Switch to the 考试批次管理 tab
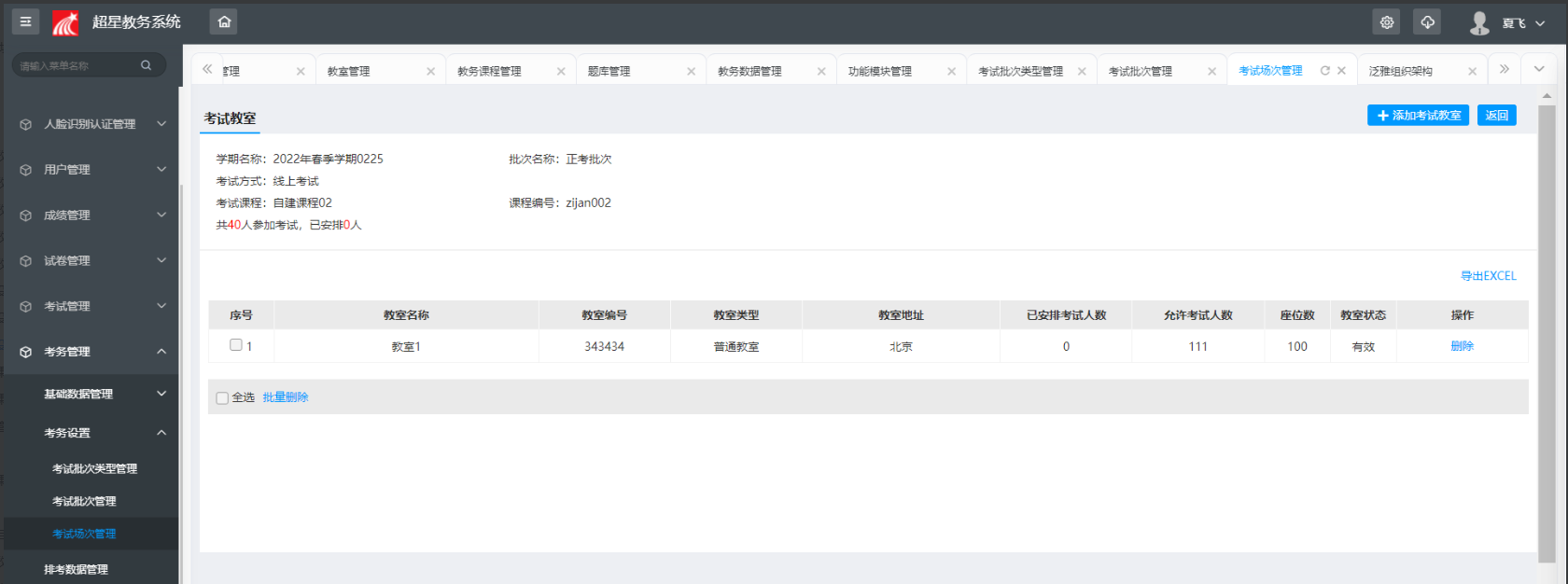 [1141, 72]
